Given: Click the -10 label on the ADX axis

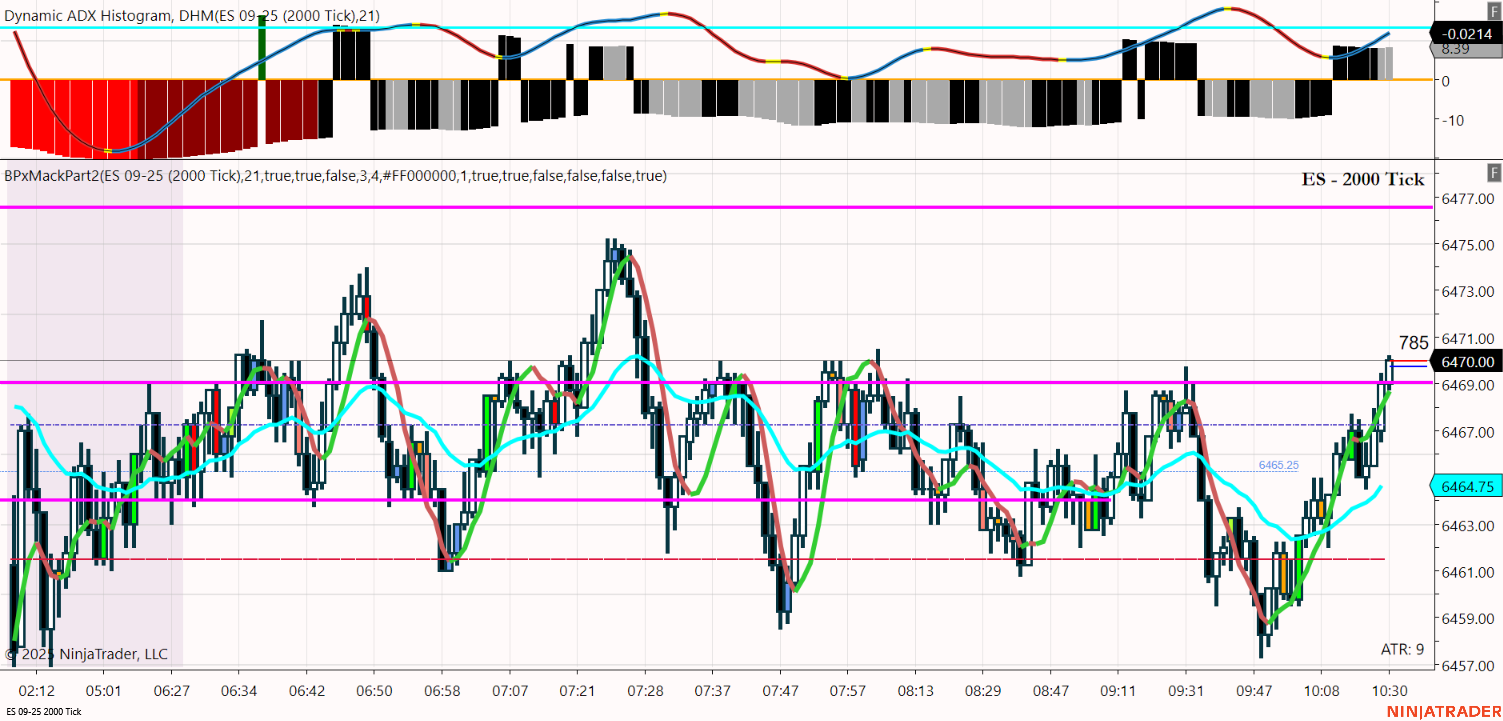Looking at the screenshot, I should pos(1451,121).
